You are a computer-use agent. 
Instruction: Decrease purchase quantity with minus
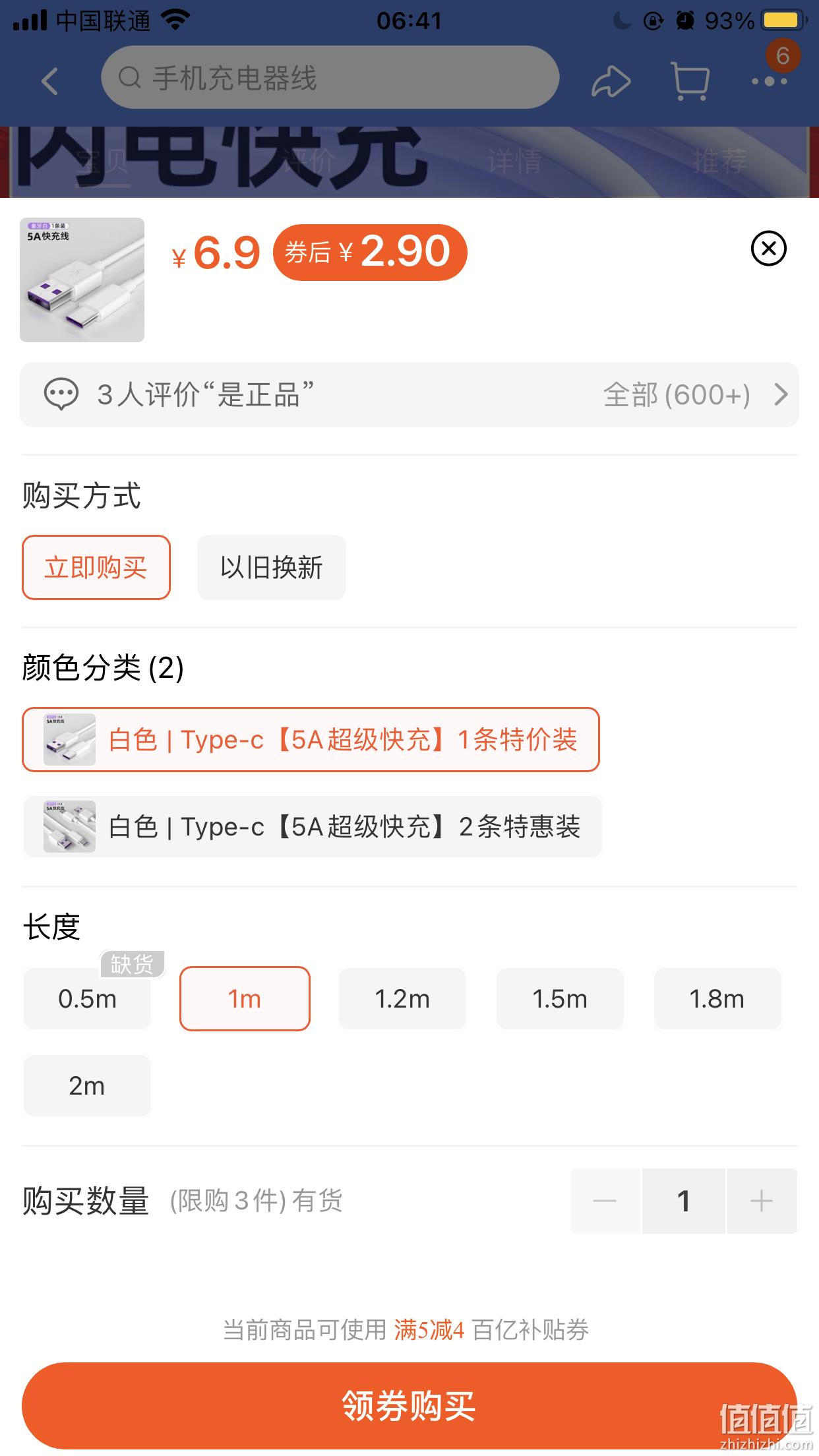click(x=605, y=1201)
